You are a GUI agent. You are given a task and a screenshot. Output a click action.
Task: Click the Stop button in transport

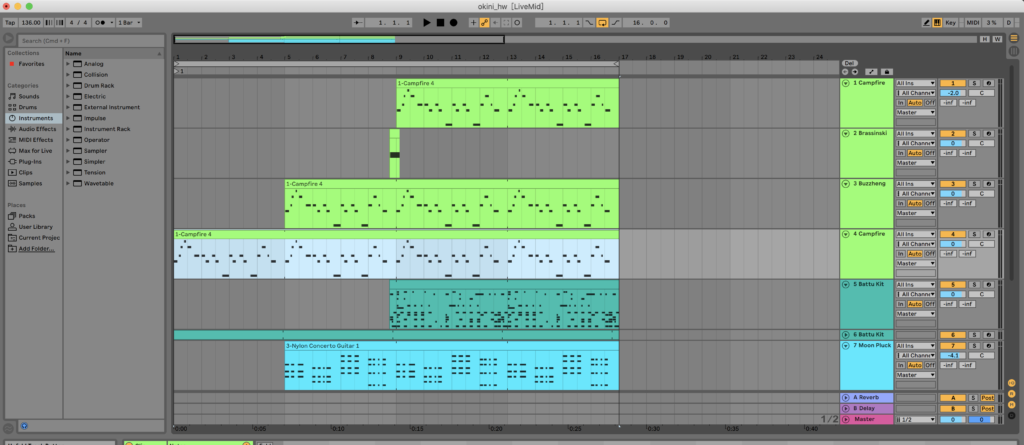[440, 22]
